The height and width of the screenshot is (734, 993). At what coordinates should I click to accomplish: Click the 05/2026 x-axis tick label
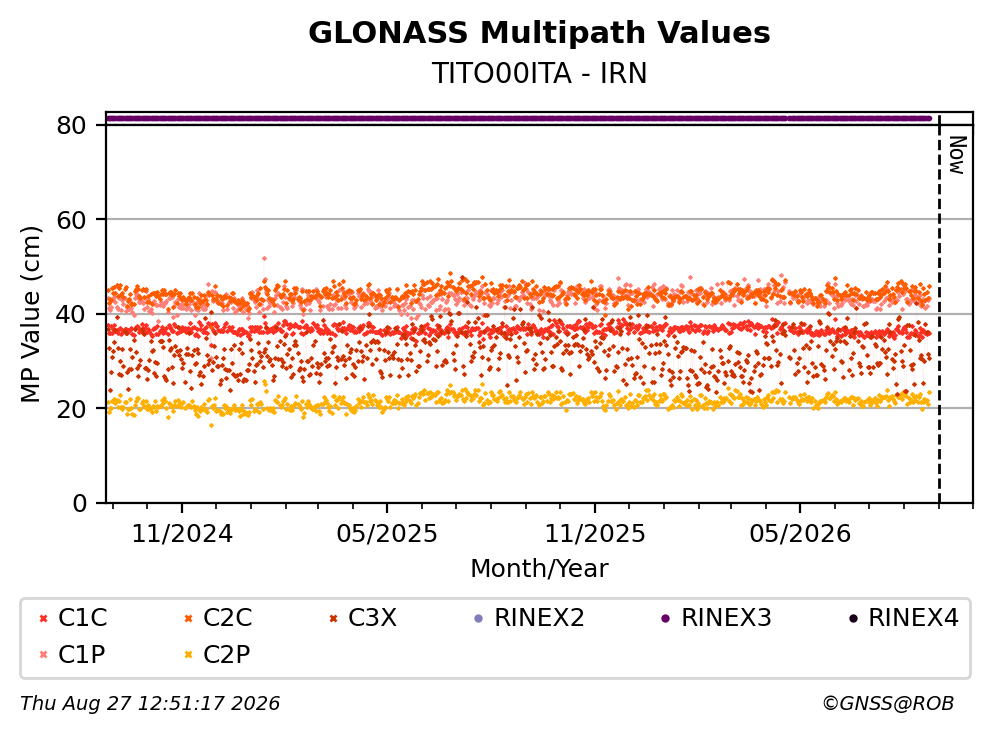pyautogui.click(x=800, y=535)
